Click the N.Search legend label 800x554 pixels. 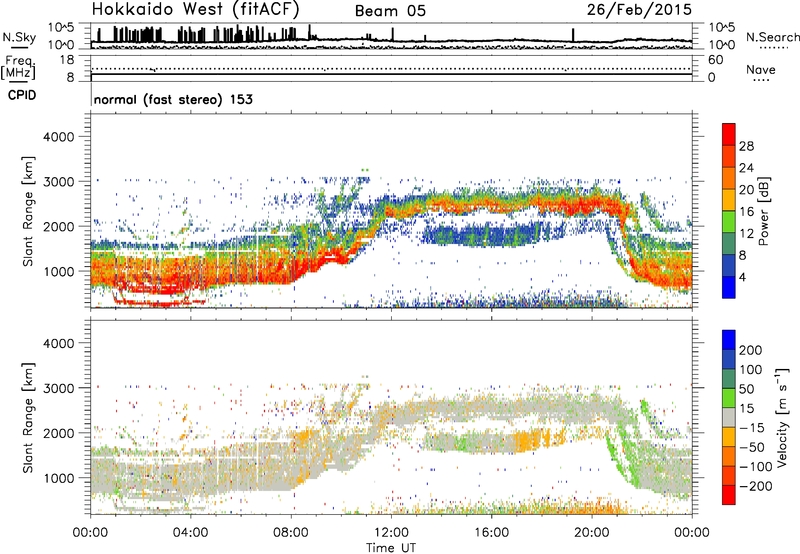pos(772,37)
